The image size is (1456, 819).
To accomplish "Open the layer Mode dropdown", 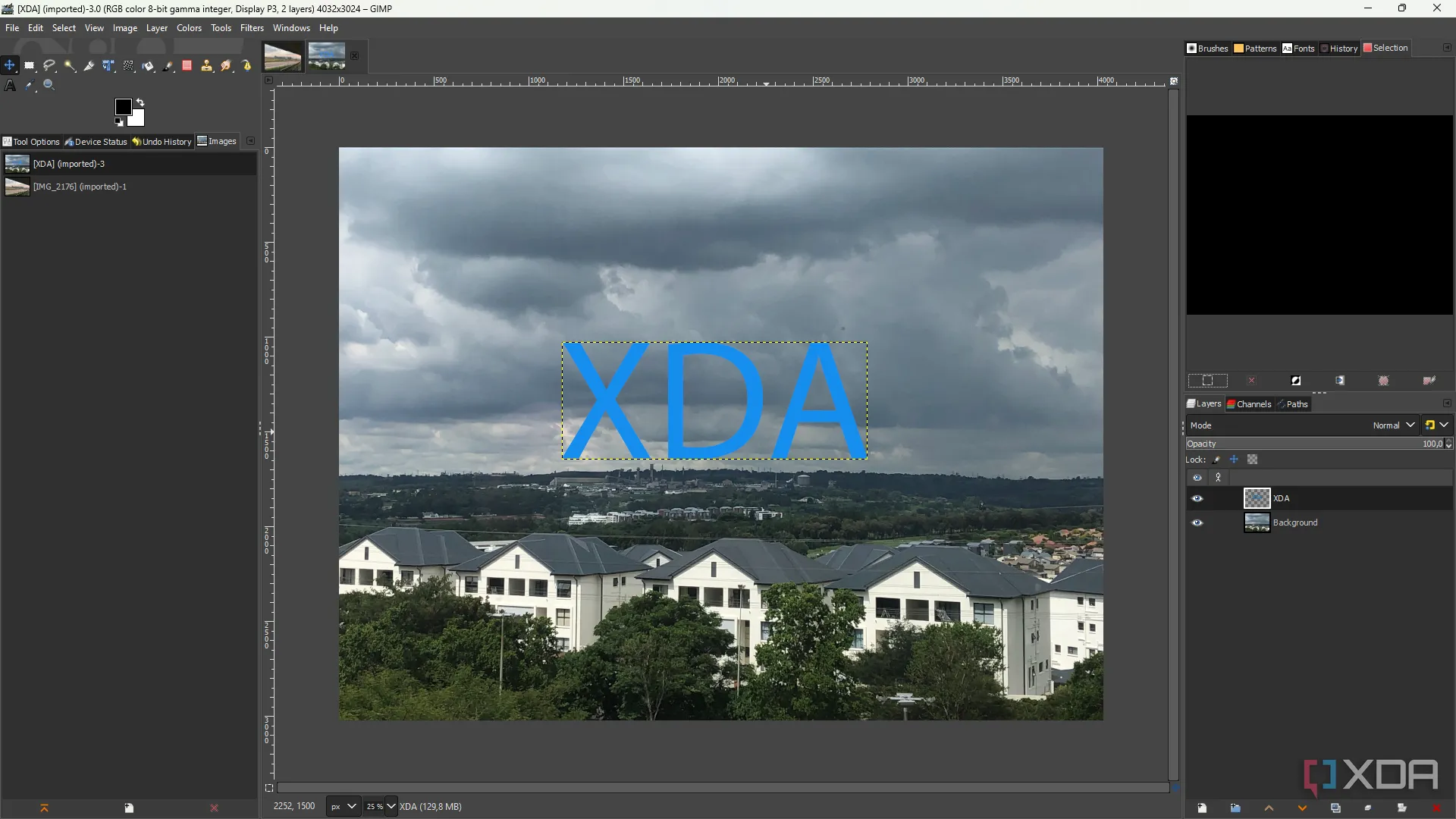I will click(x=1394, y=425).
